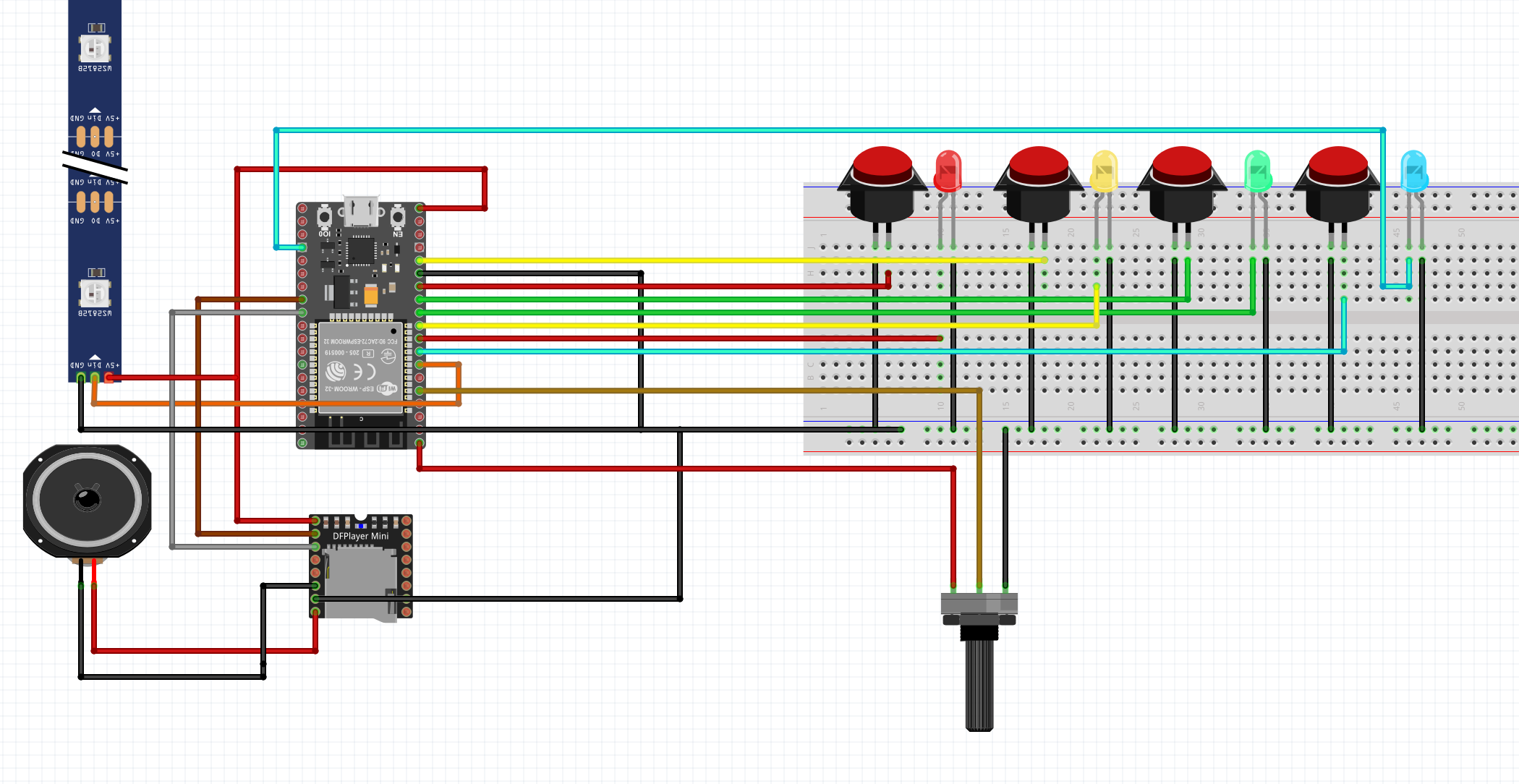This screenshot has width=1519, height=784.
Task: Click the blue LED on breadboard
Action: click(x=1413, y=171)
